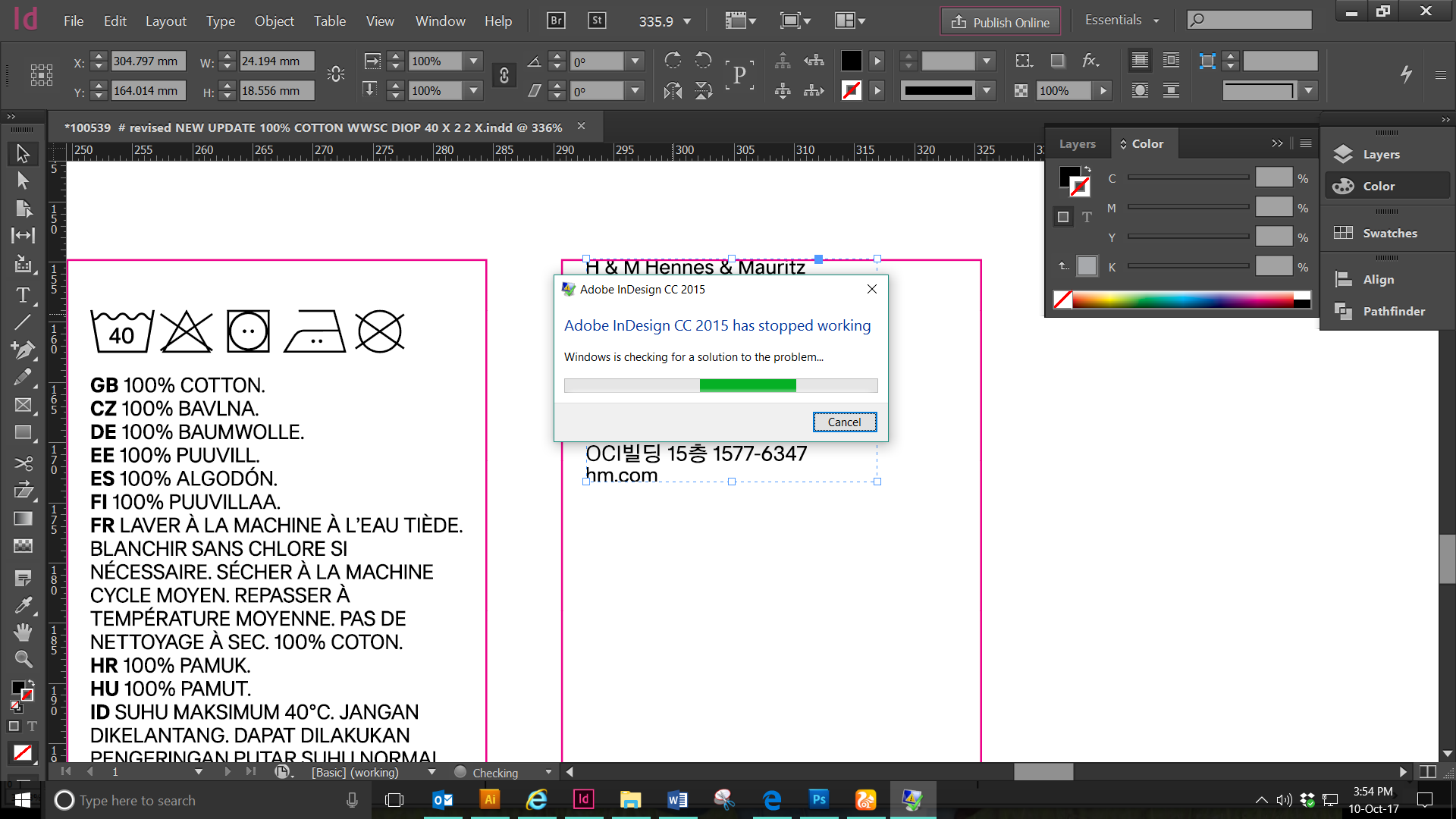Open the Type menu
Viewport: 1456px width, 819px height.
point(221,21)
